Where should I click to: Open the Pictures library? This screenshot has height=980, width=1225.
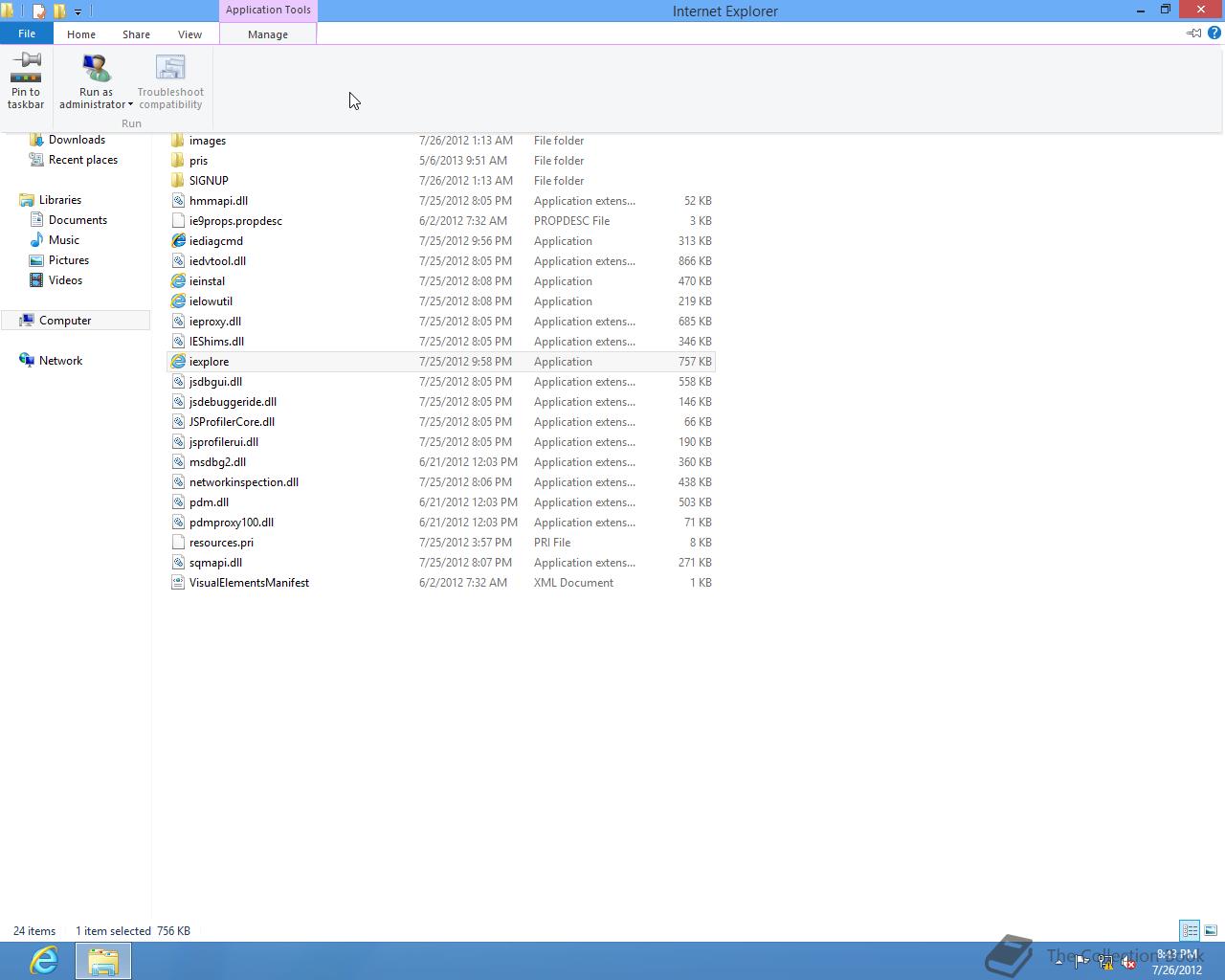[x=68, y=260]
